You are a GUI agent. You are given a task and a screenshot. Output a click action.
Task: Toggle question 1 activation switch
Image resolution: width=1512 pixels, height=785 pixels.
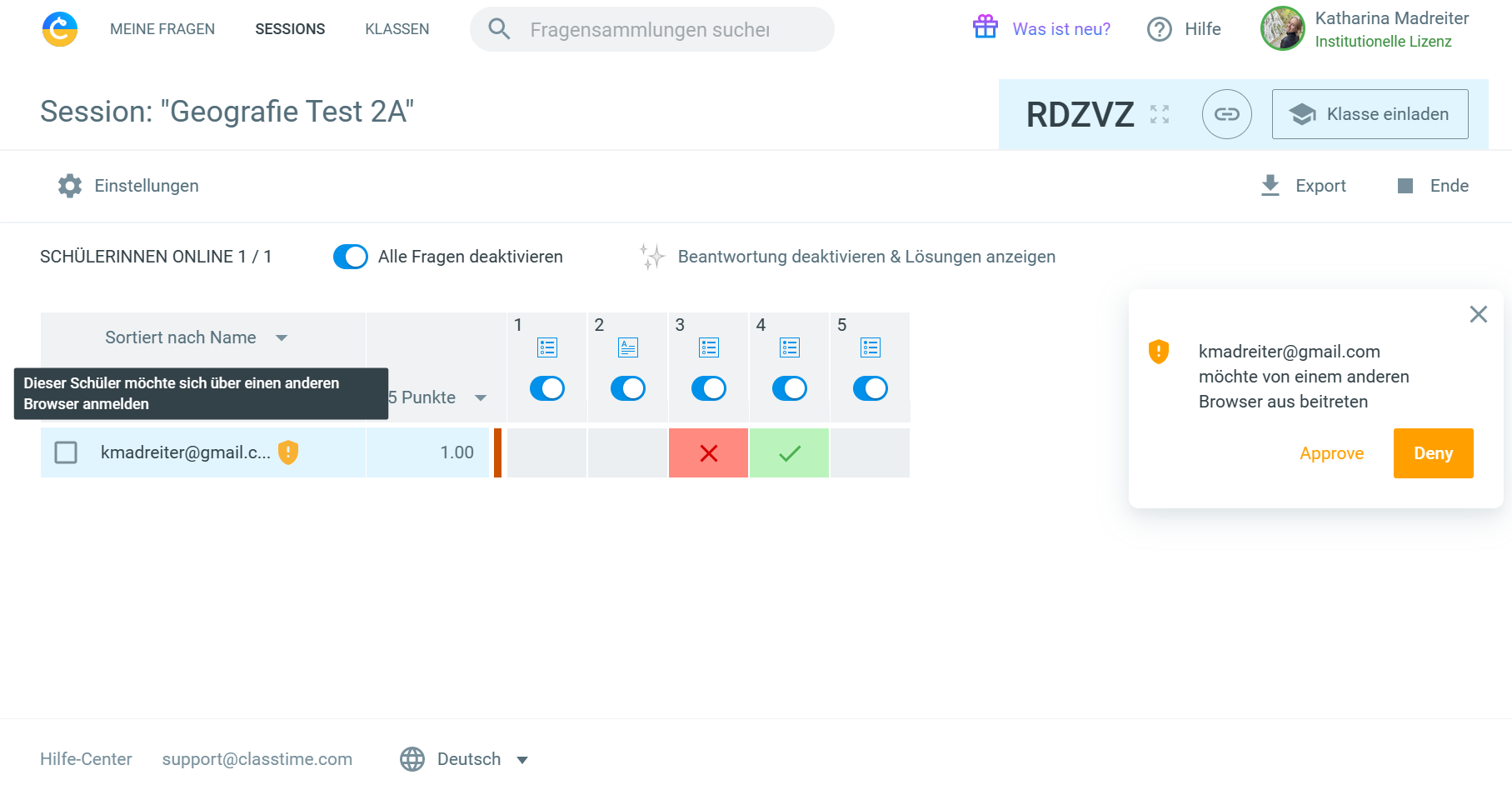(x=547, y=388)
